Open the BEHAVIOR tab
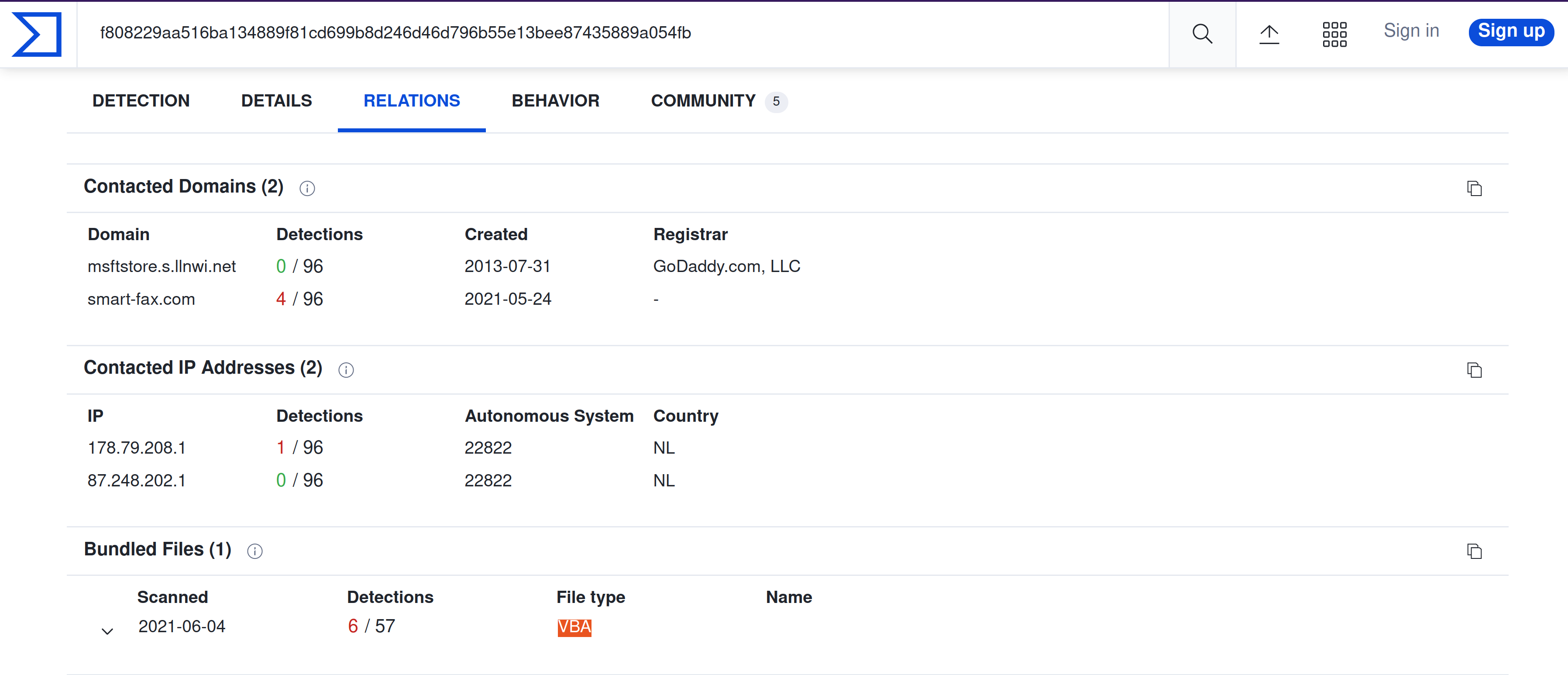 (x=555, y=101)
